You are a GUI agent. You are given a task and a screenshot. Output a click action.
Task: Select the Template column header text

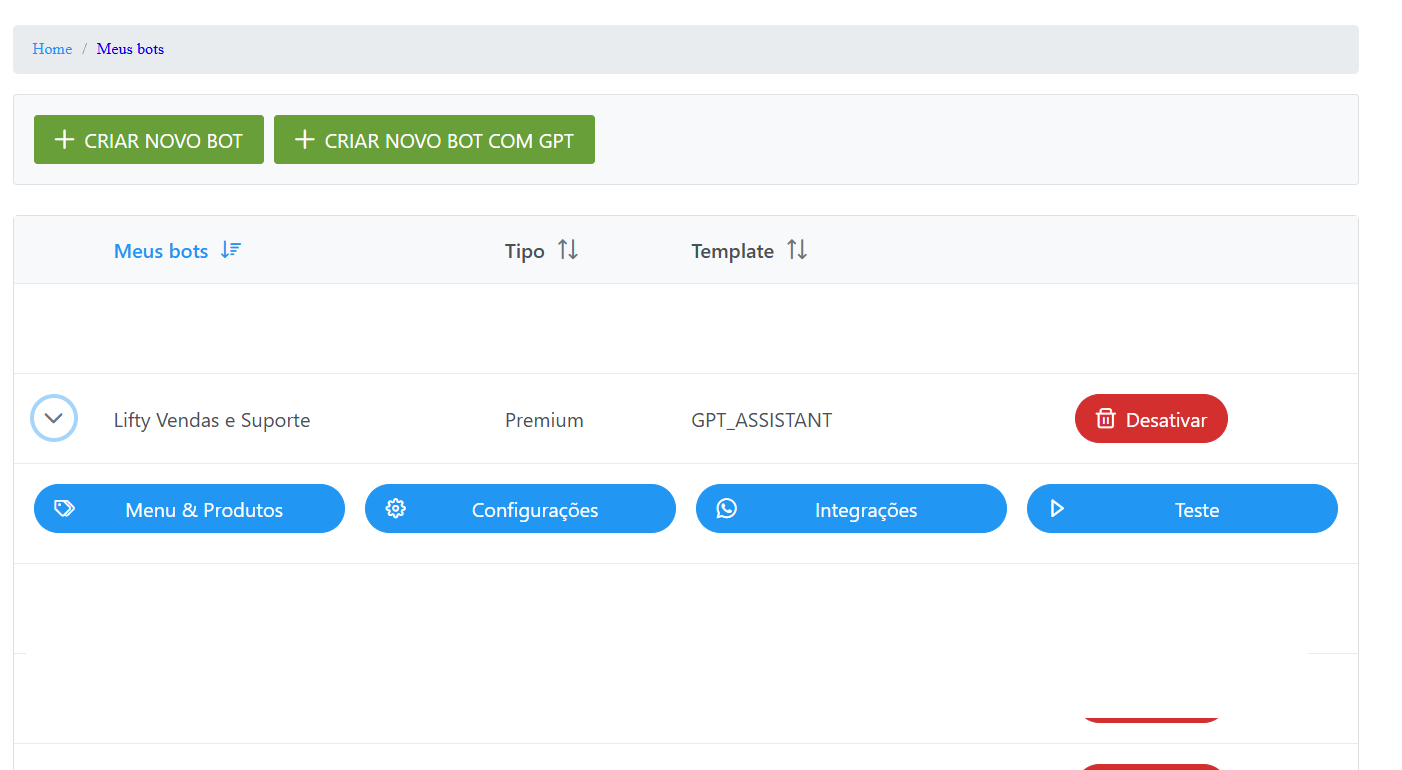tap(732, 251)
